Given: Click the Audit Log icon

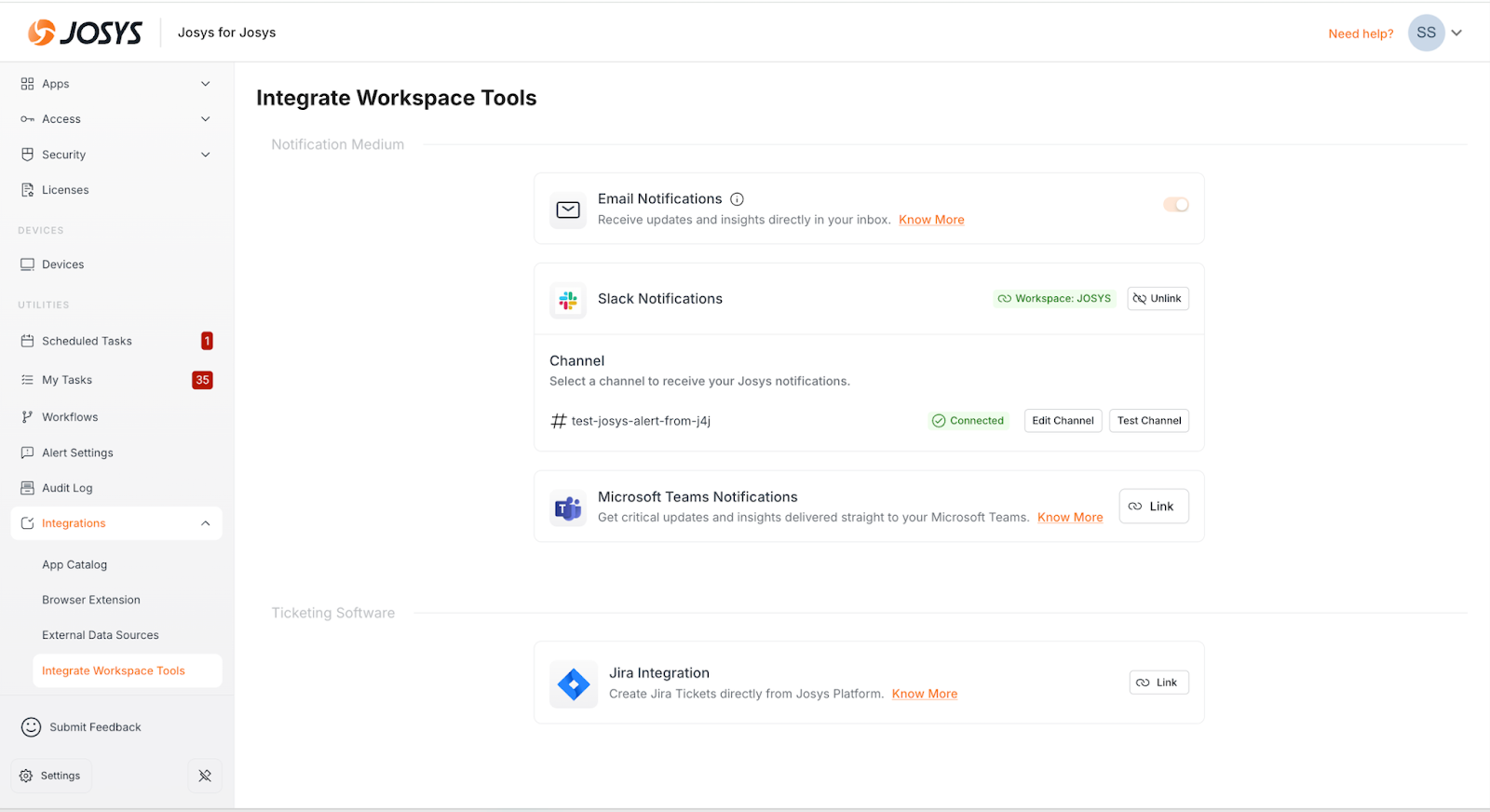Looking at the screenshot, I should 27,488.
